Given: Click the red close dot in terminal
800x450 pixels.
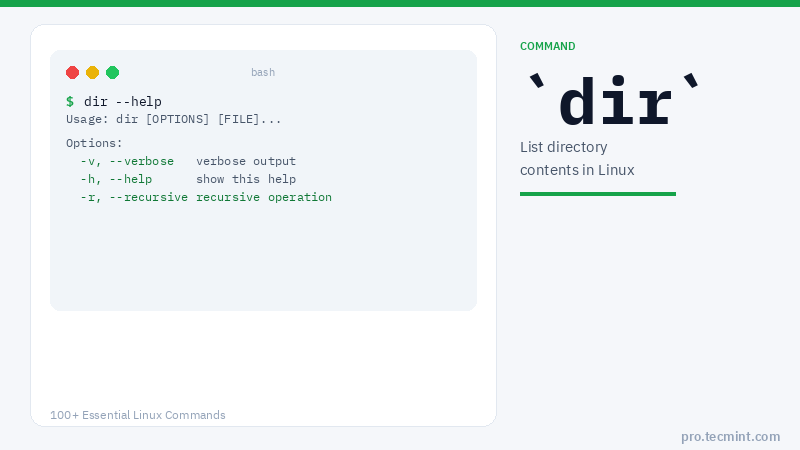Looking at the screenshot, I should (73, 72).
